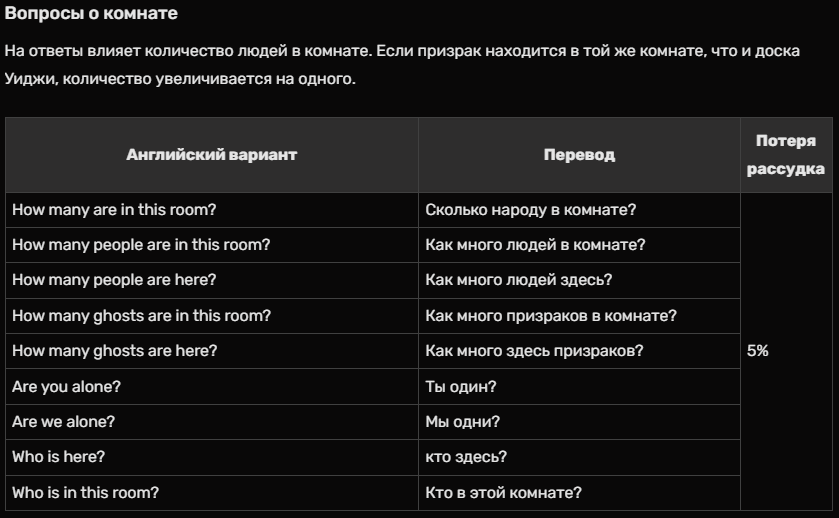Screen dimensions: 839x518
Task: Click "How many ghosts are in this room?"
Action: point(141,316)
